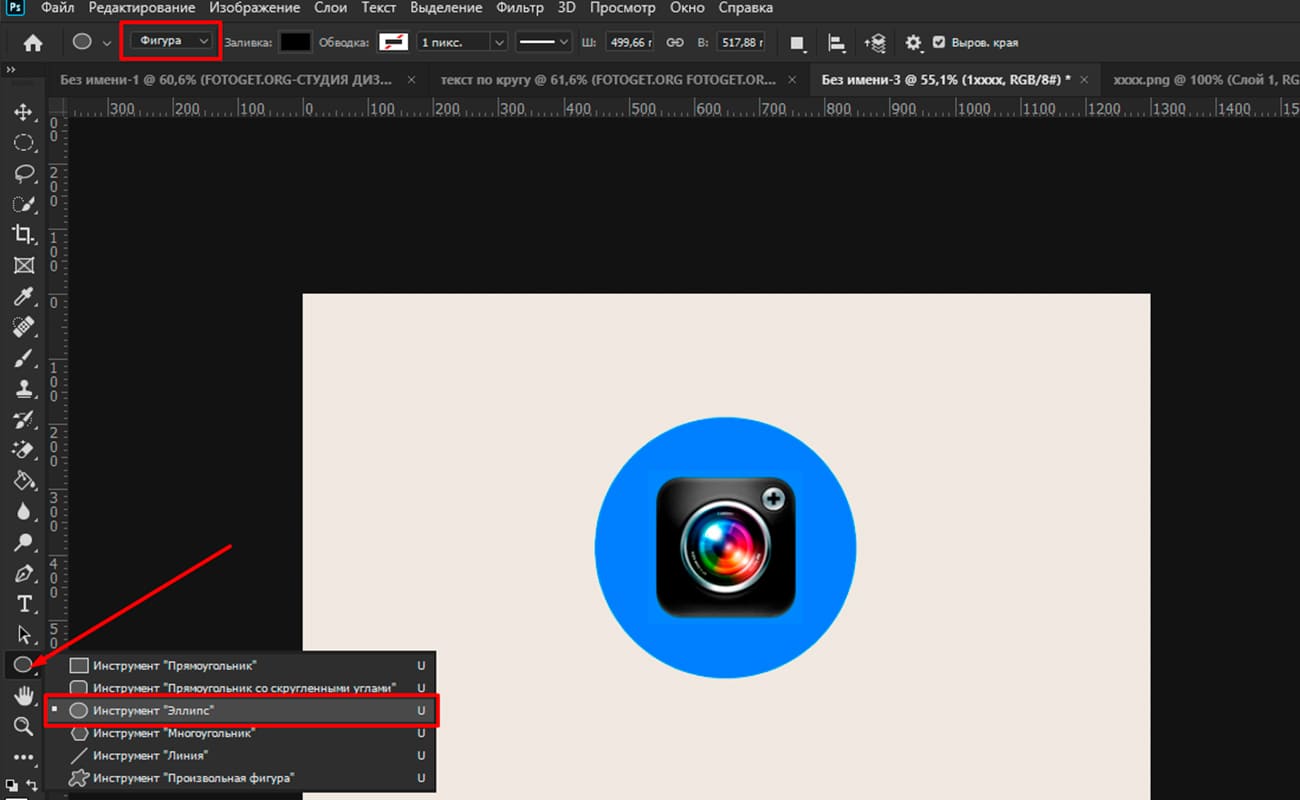Open the Справка menu

click(x=746, y=8)
